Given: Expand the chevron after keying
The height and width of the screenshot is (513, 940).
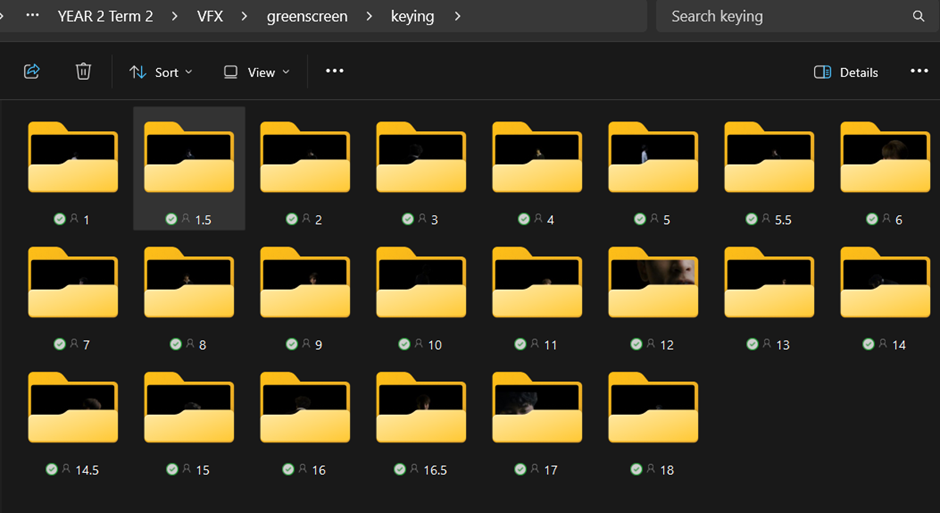Looking at the screenshot, I should pyautogui.click(x=457, y=16).
